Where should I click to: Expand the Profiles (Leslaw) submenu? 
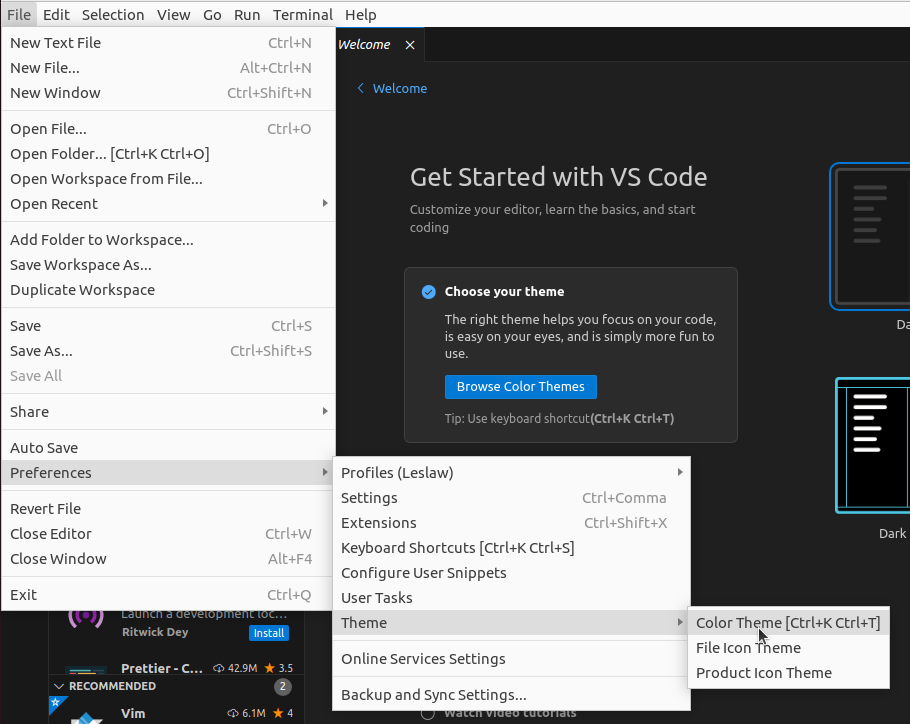click(x=511, y=473)
